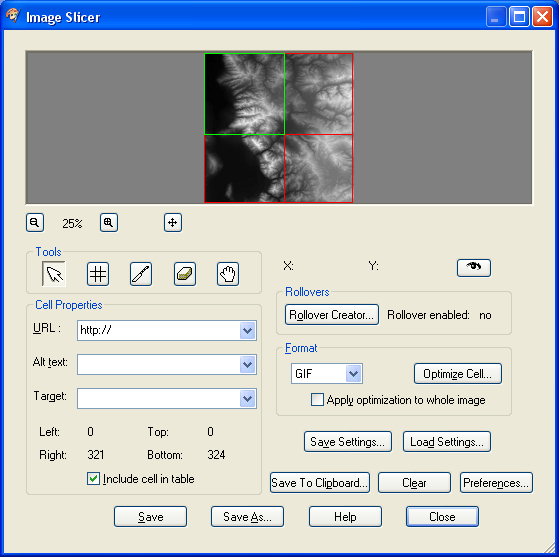This screenshot has height=557, width=559.
Task: Uncheck Include cell in table
Action: (93, 479)
